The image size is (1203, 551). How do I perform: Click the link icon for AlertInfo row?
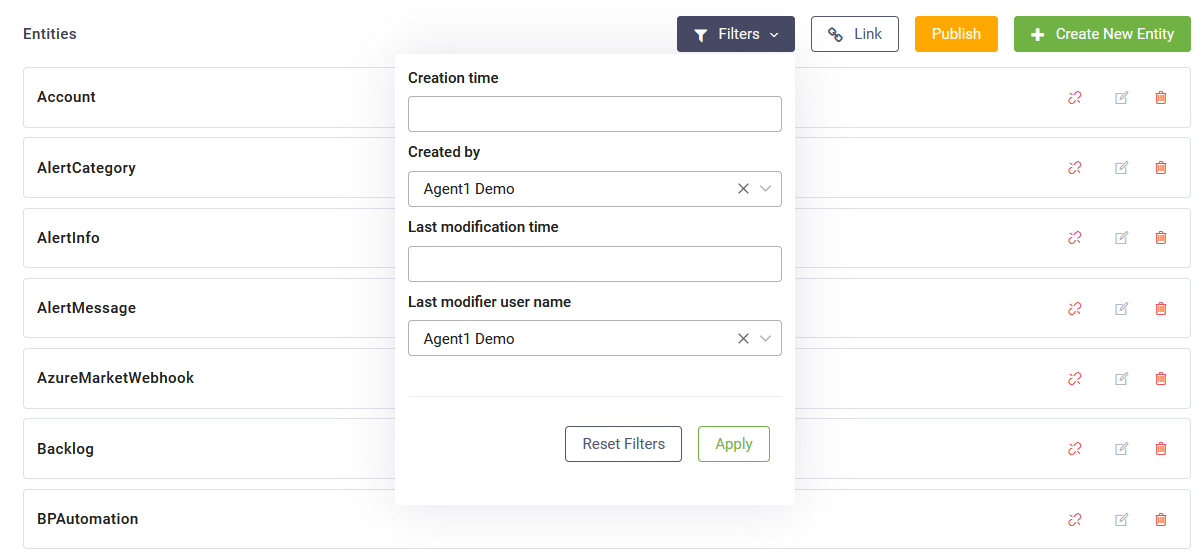(1075, 238)
